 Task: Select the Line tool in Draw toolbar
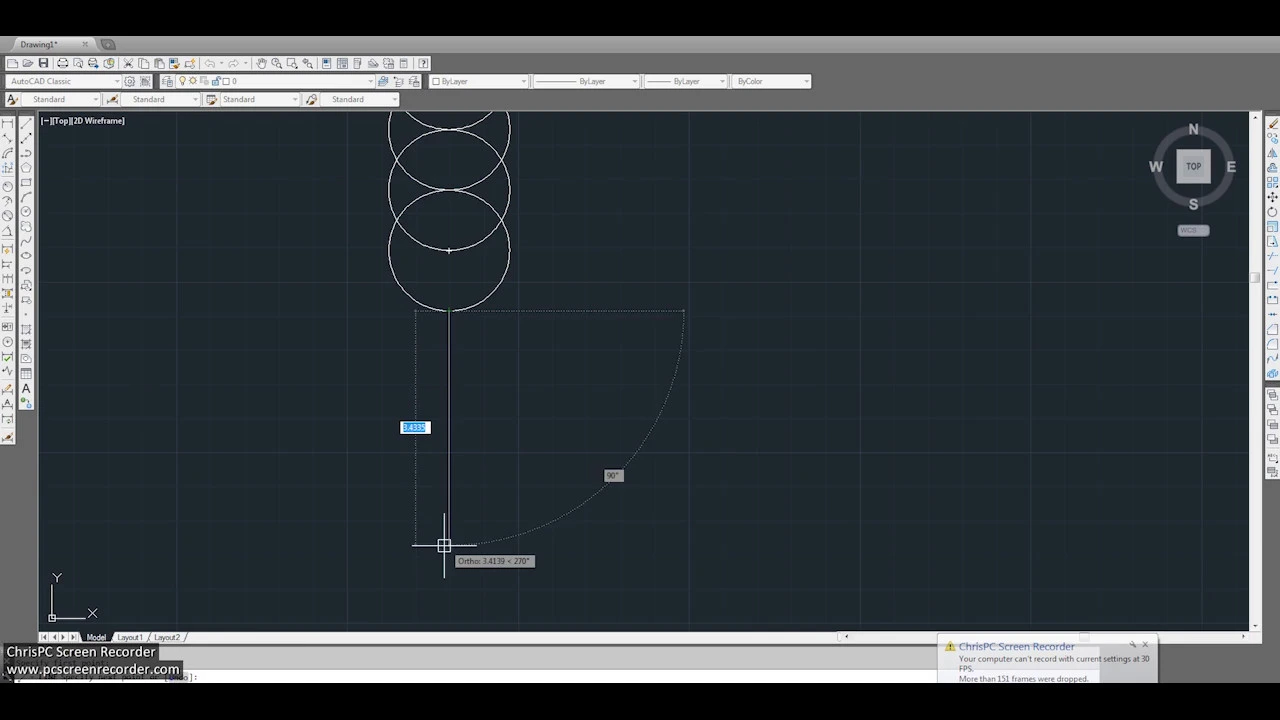tap(26, 123)
